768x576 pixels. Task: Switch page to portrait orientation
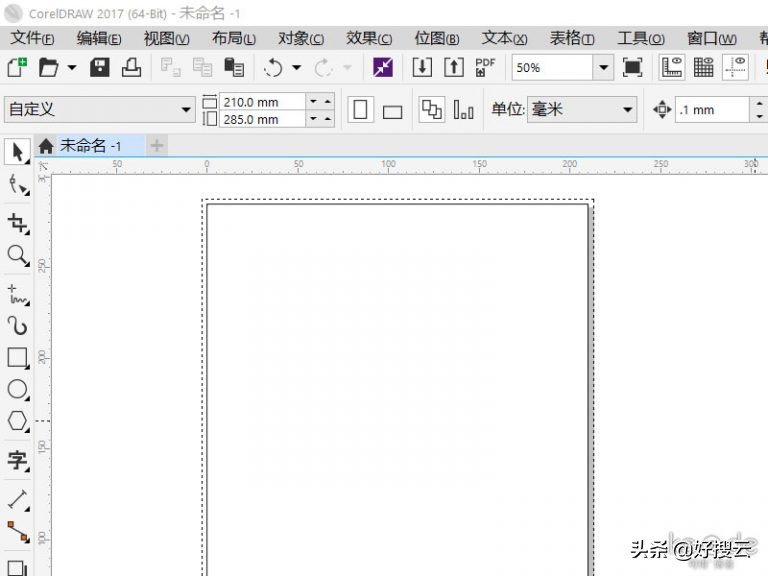click(x=360, y=110)
